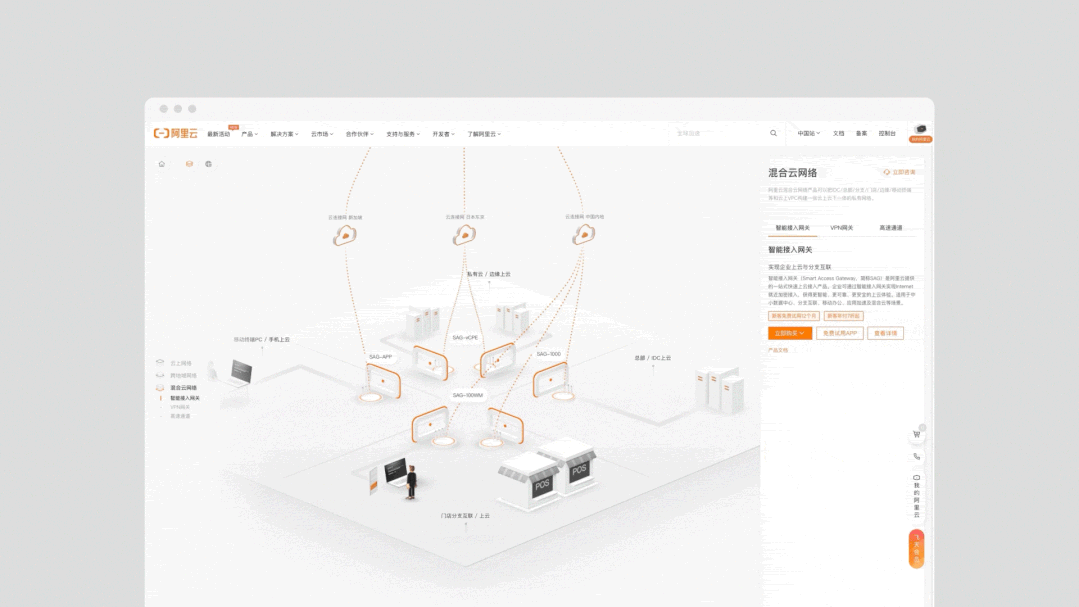Click the SAG-100WM label
Screen dimensions: 1079x607
pos(468,396)
